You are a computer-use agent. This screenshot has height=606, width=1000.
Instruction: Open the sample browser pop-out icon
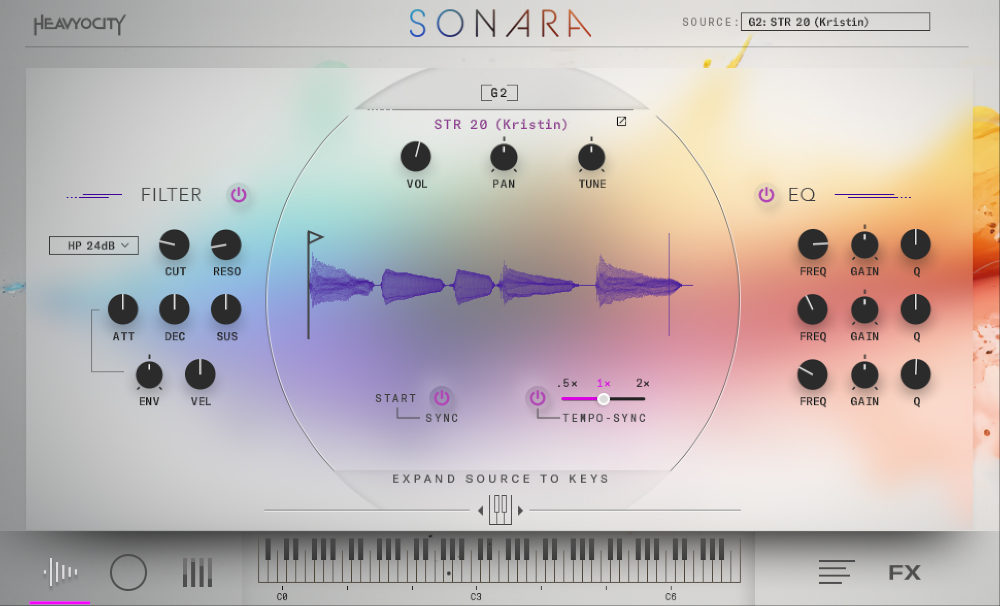(x=622, y=120)
